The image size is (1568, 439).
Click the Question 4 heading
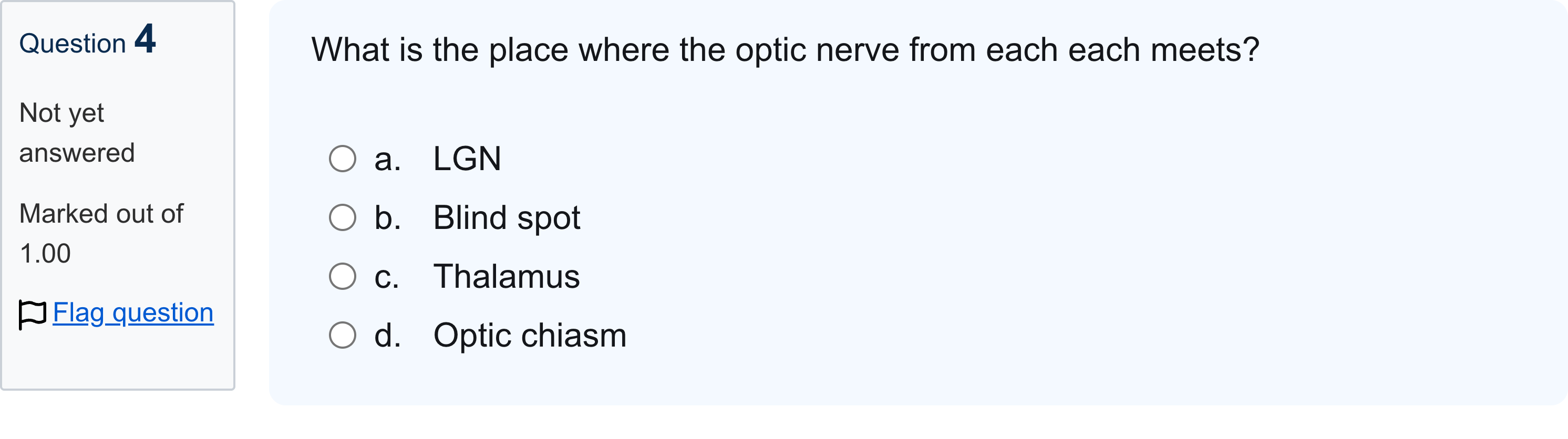pyautogui.click(x=88, y=40)
